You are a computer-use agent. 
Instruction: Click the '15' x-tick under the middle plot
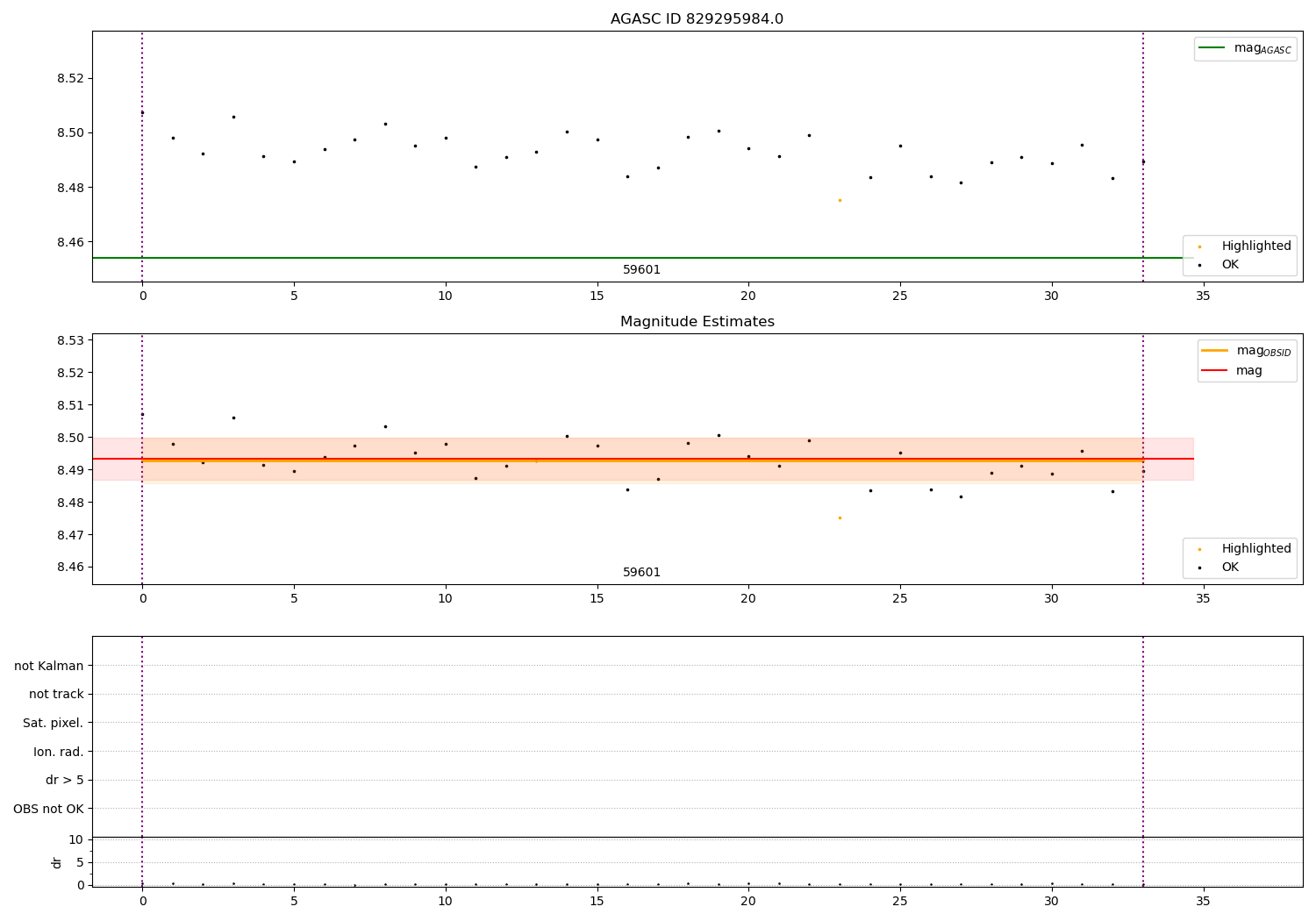coord(597,598)
